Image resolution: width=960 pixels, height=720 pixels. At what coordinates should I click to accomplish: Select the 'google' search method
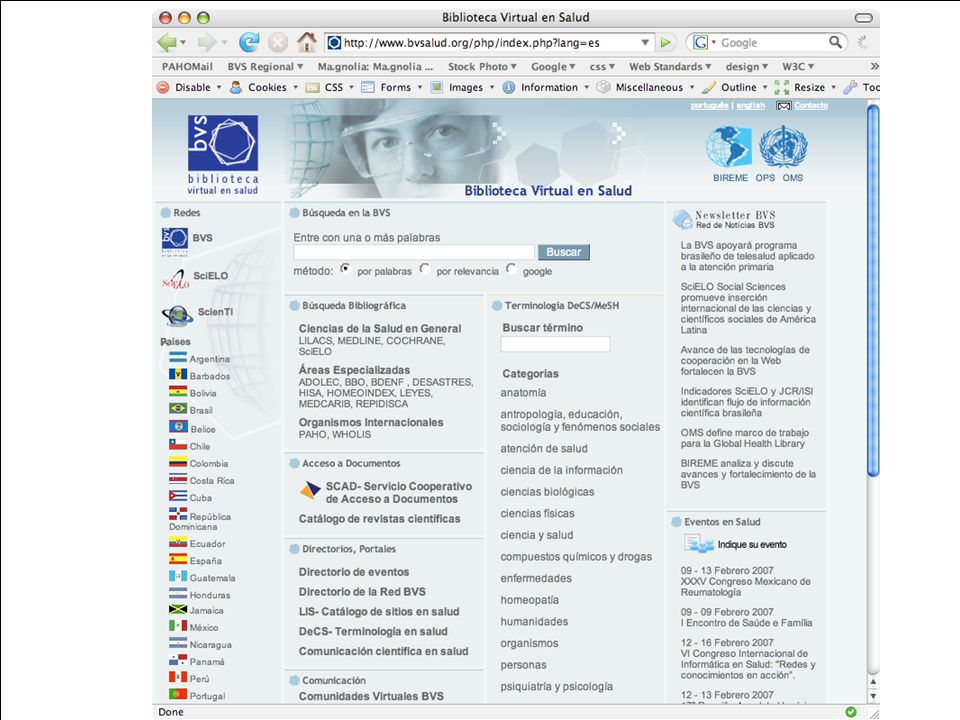511,269
